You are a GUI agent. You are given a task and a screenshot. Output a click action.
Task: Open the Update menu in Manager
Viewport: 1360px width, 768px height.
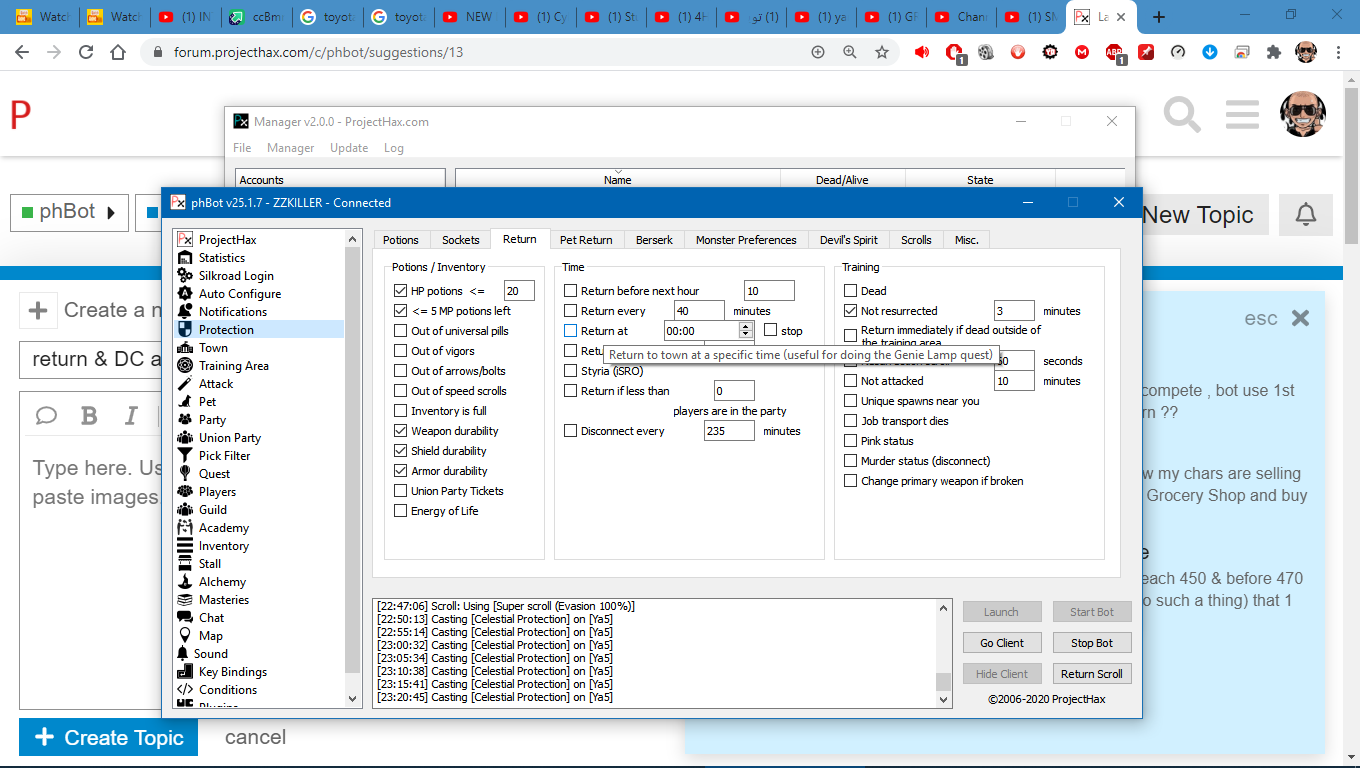pos(349,148)
